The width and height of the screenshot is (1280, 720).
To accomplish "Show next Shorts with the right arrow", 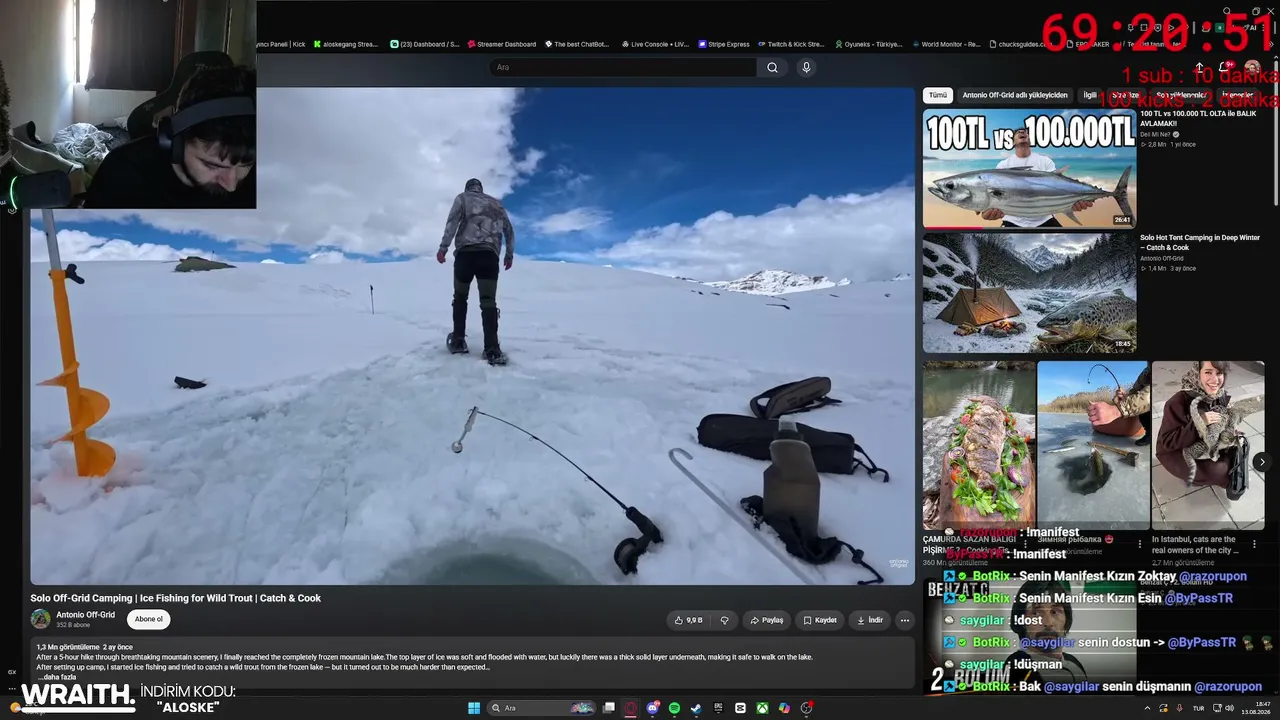I will (1262, 462).
